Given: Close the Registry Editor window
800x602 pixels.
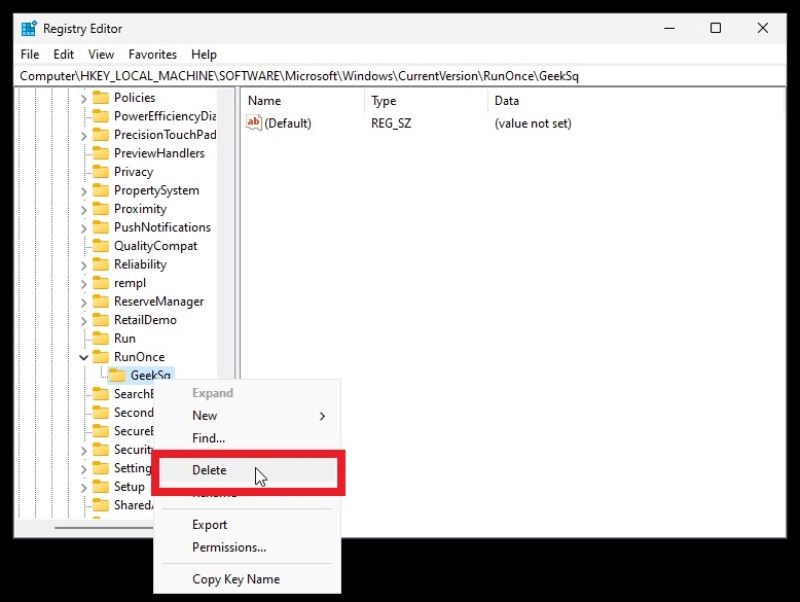Looking at the screenshot, I should coord(763,29).
